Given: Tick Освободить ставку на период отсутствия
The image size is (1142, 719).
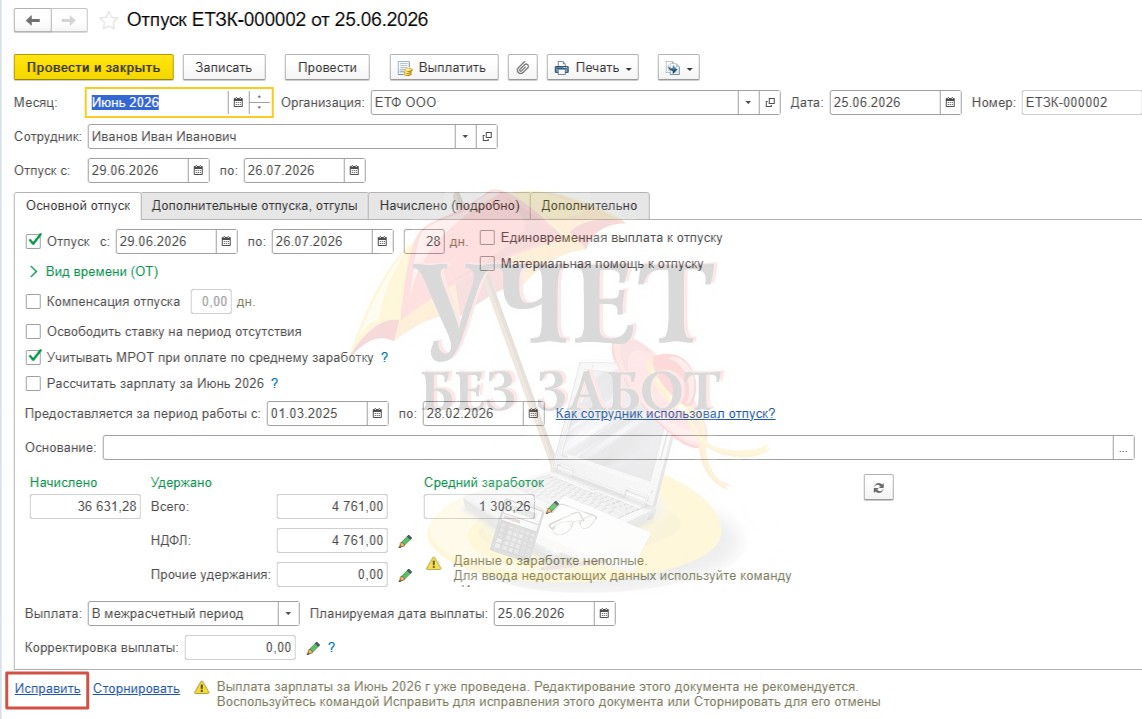Looking at the screenshot, I should pyautogui.click(x=34, y=331).
